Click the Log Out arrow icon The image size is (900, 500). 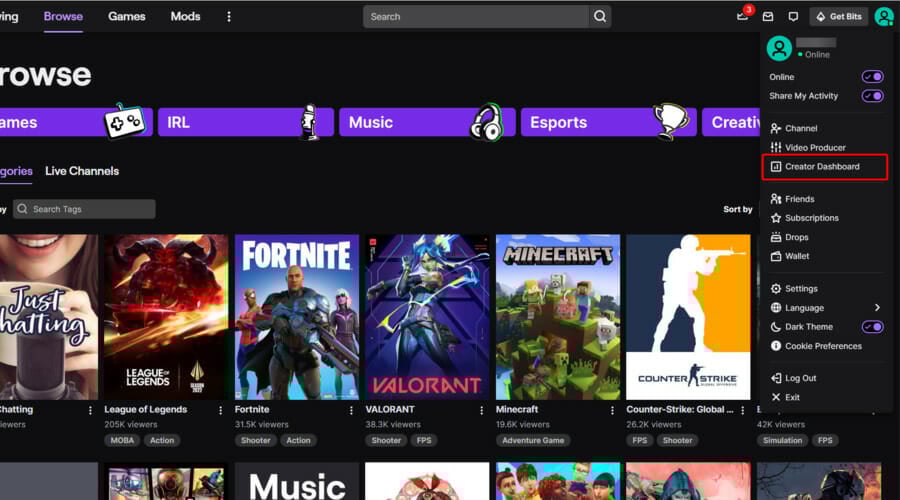pos(776,378)
